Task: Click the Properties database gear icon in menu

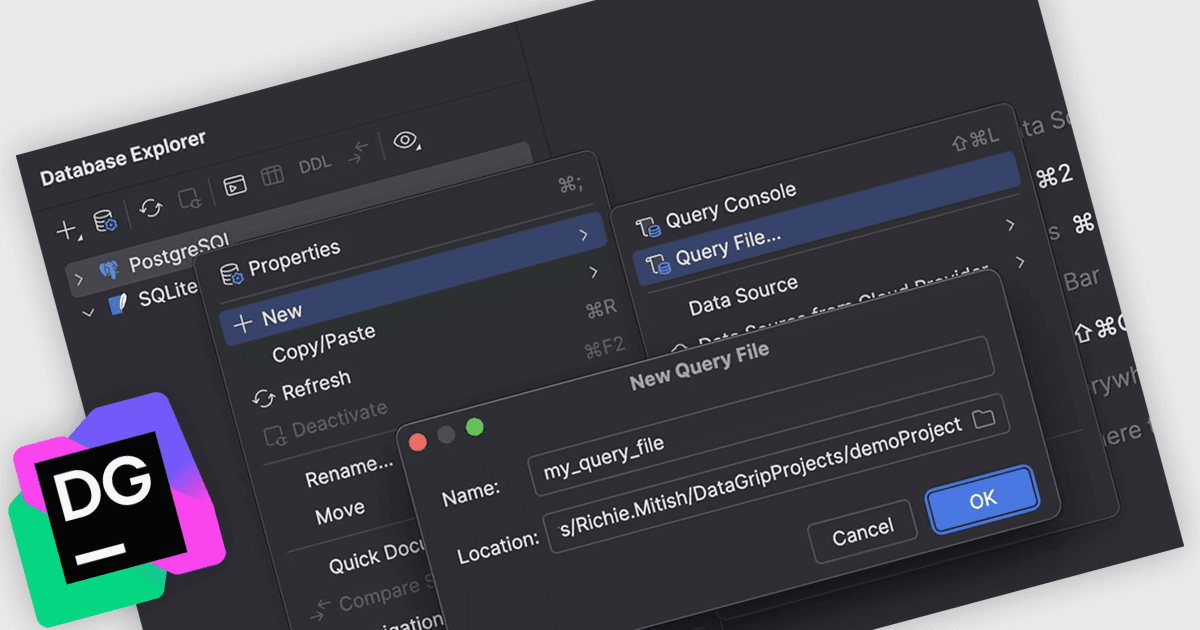Action: point(231,273)
